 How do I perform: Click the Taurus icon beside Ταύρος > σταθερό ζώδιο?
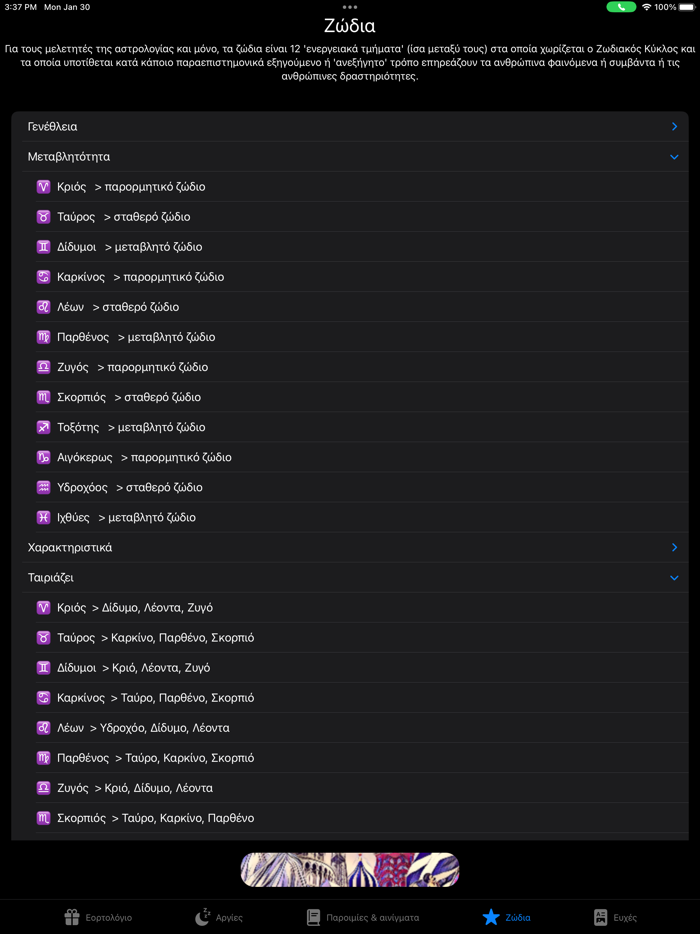pos(43,217)
